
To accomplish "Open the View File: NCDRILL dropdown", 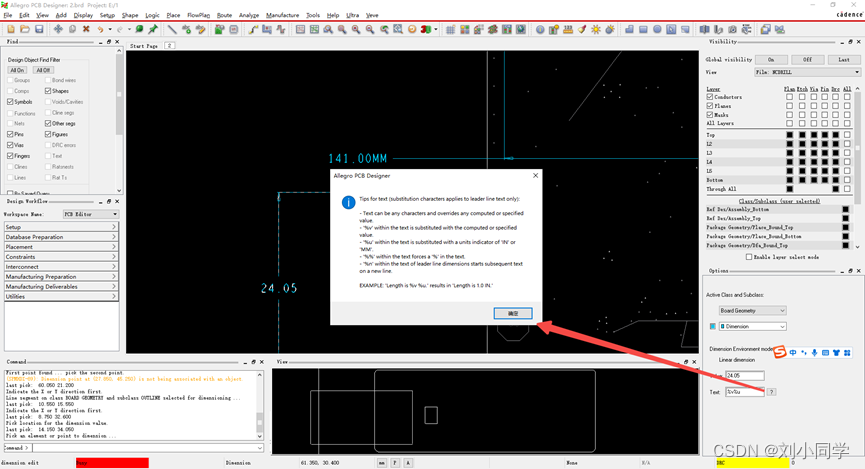I will coord(808,72).
